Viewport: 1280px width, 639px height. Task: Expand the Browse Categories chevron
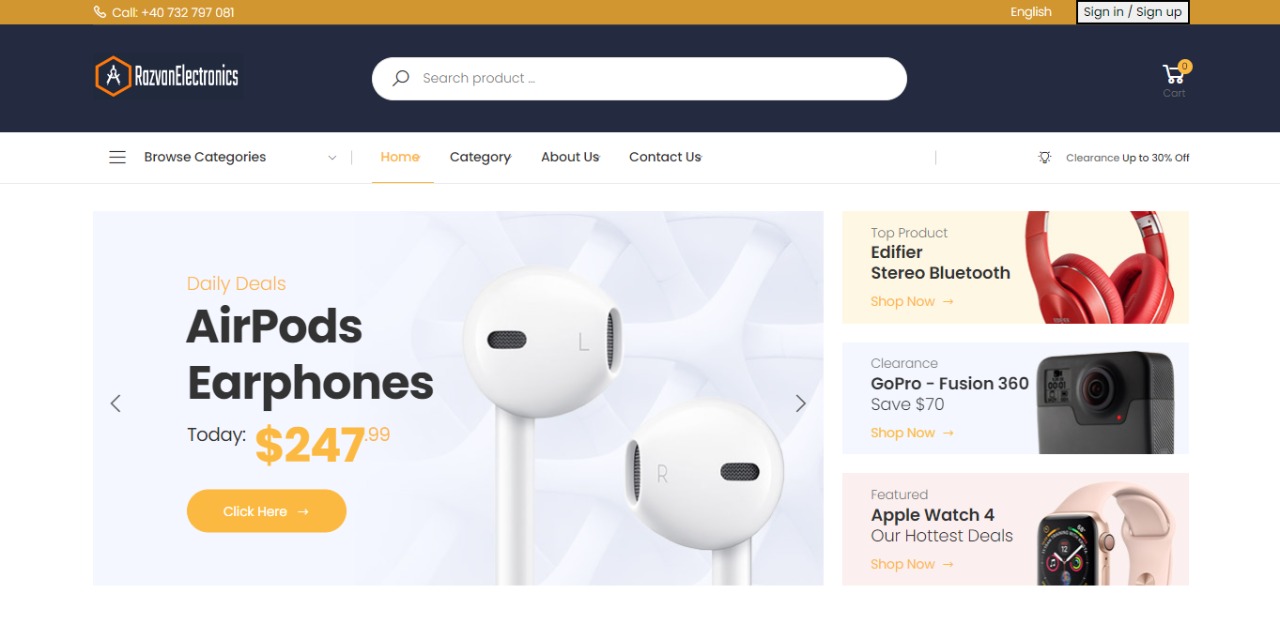(332, 158)
